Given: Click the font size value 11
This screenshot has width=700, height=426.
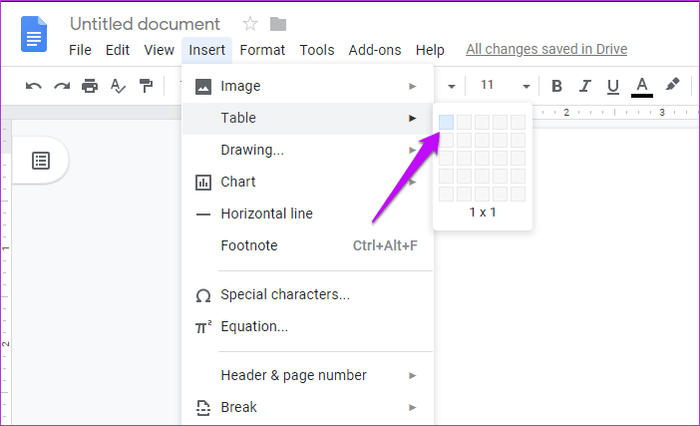Looking at the screenshot, I should [487, 85].
